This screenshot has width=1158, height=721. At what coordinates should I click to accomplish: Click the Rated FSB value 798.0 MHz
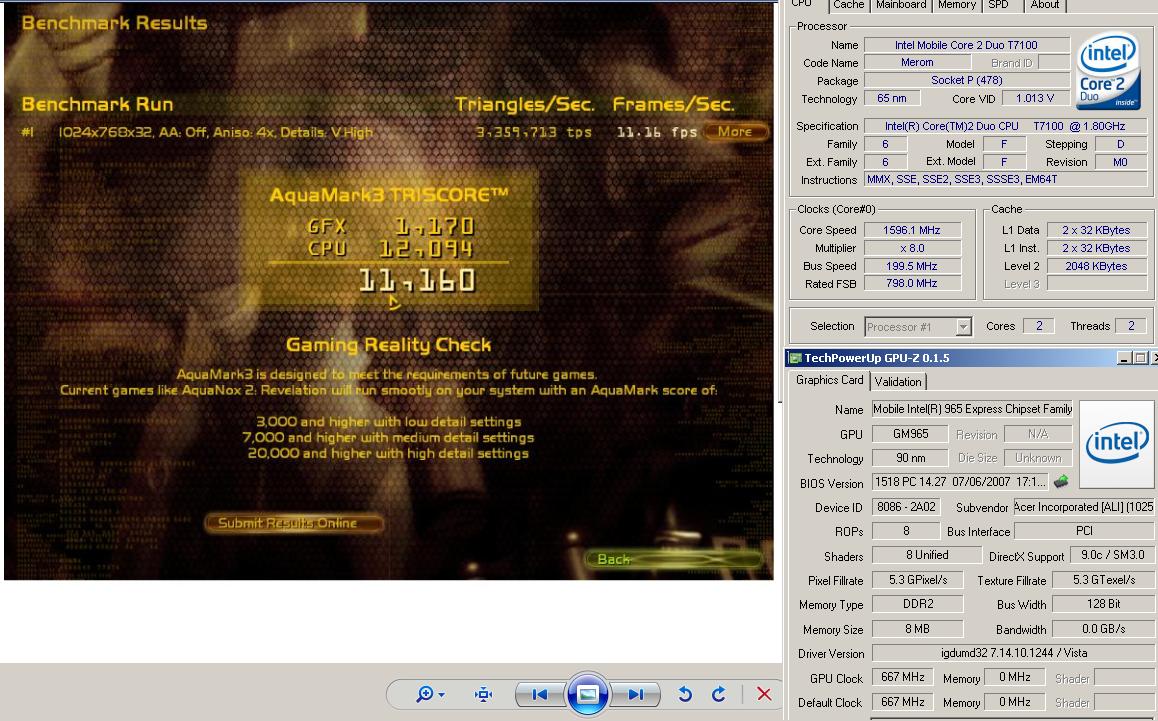pos(912,284)
